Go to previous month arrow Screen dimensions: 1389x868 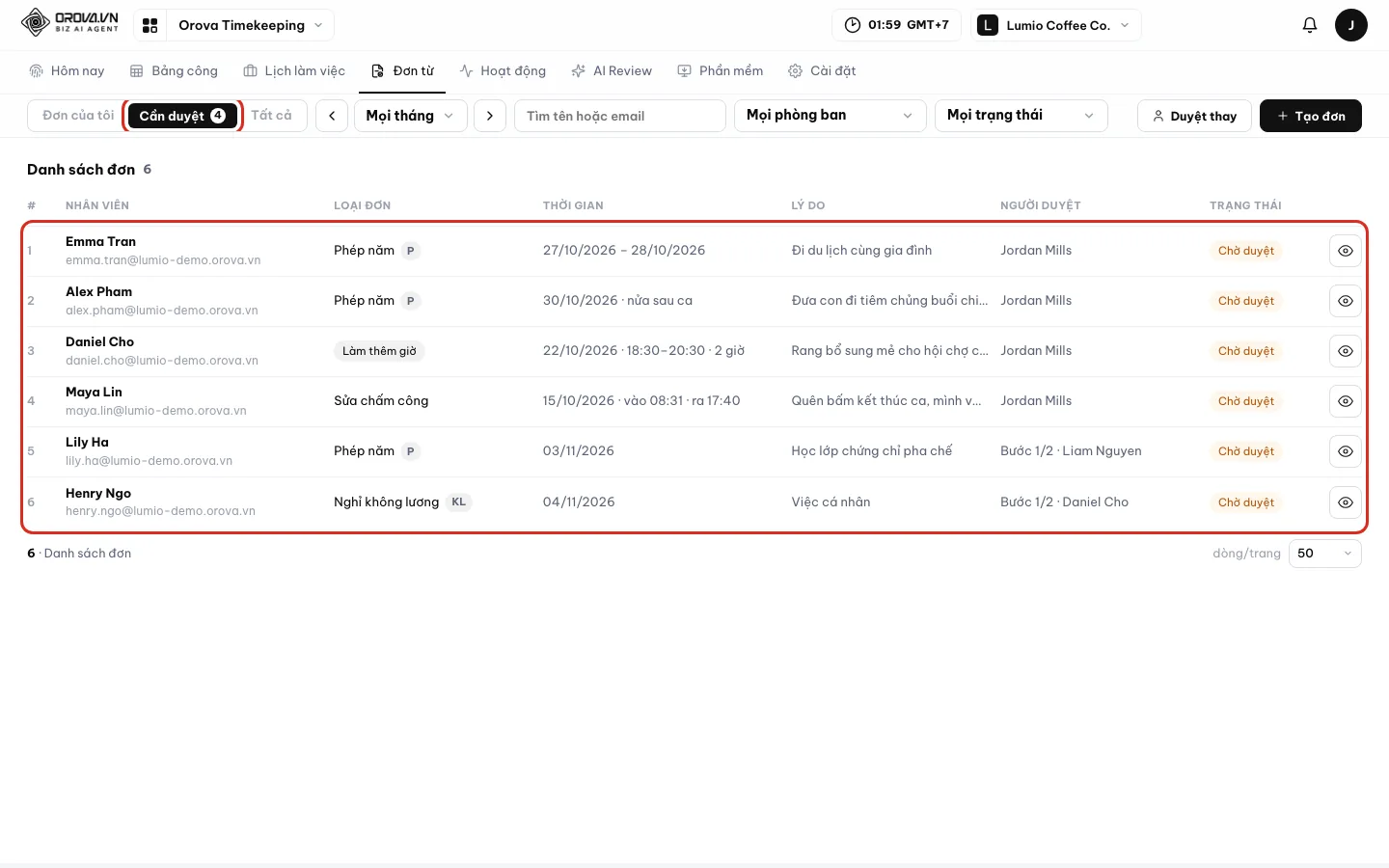tap(332, 116)
